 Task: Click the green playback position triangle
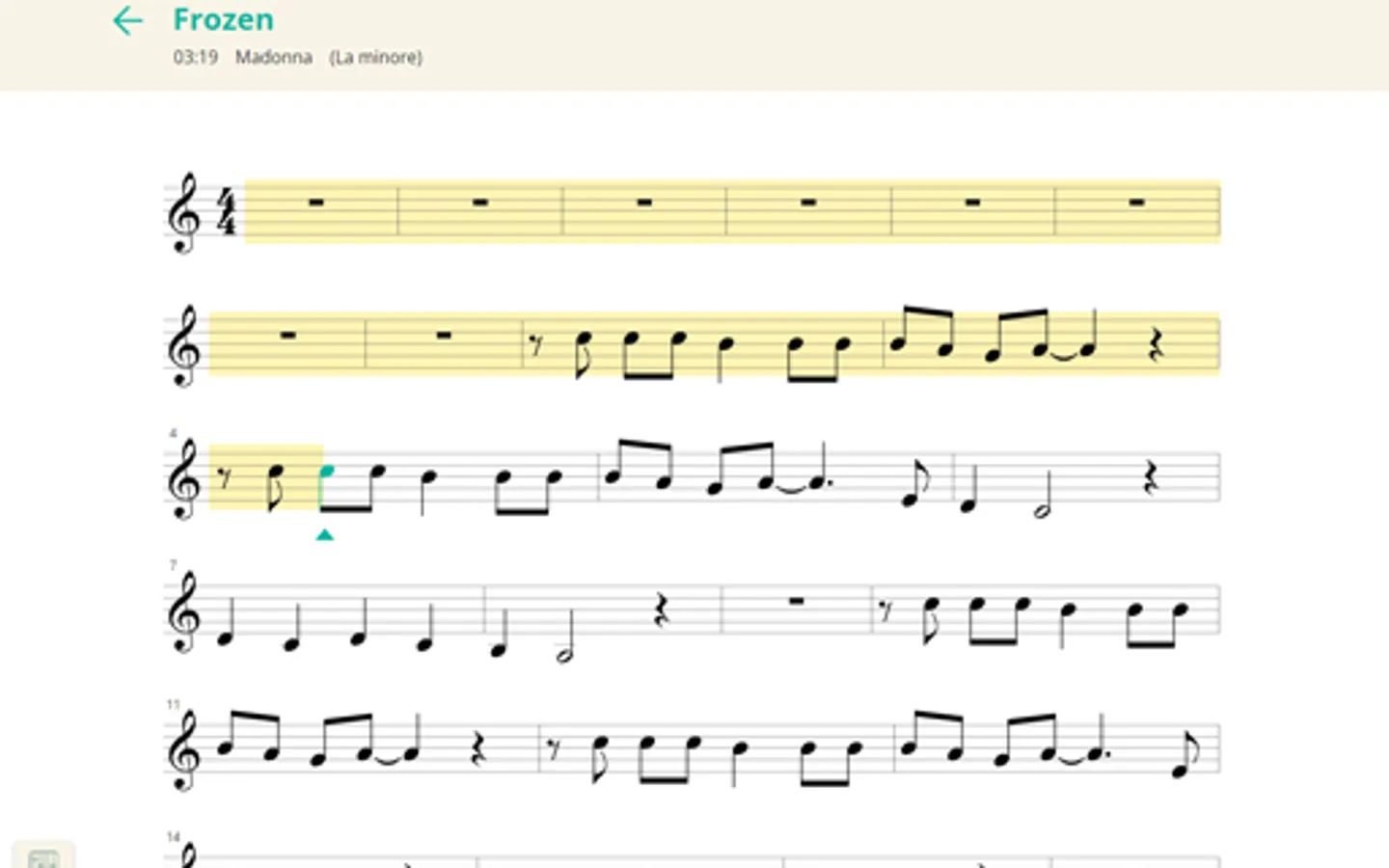[325, 534]
